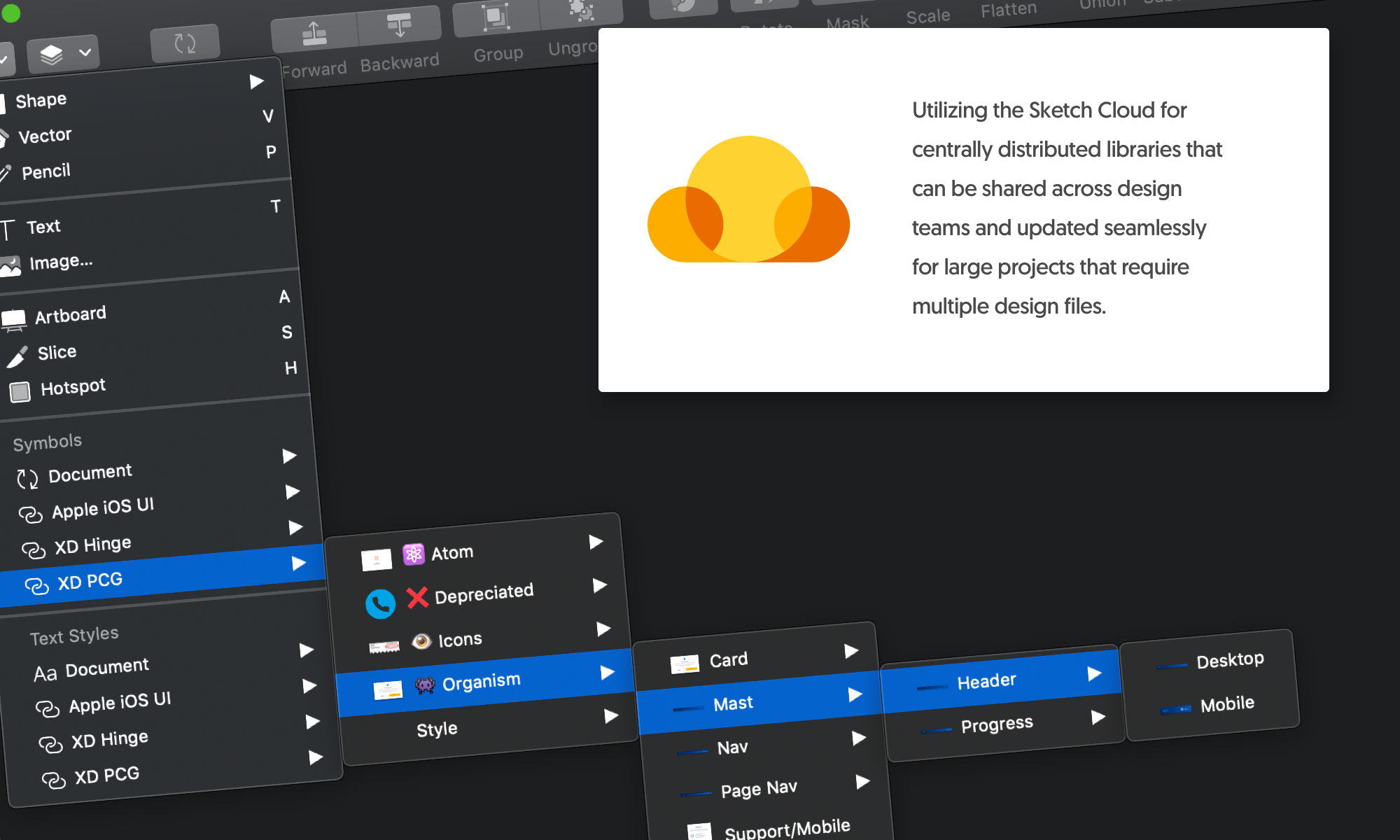Choose the Text insert item
1400x840 pixels.
tap(43, 227)
